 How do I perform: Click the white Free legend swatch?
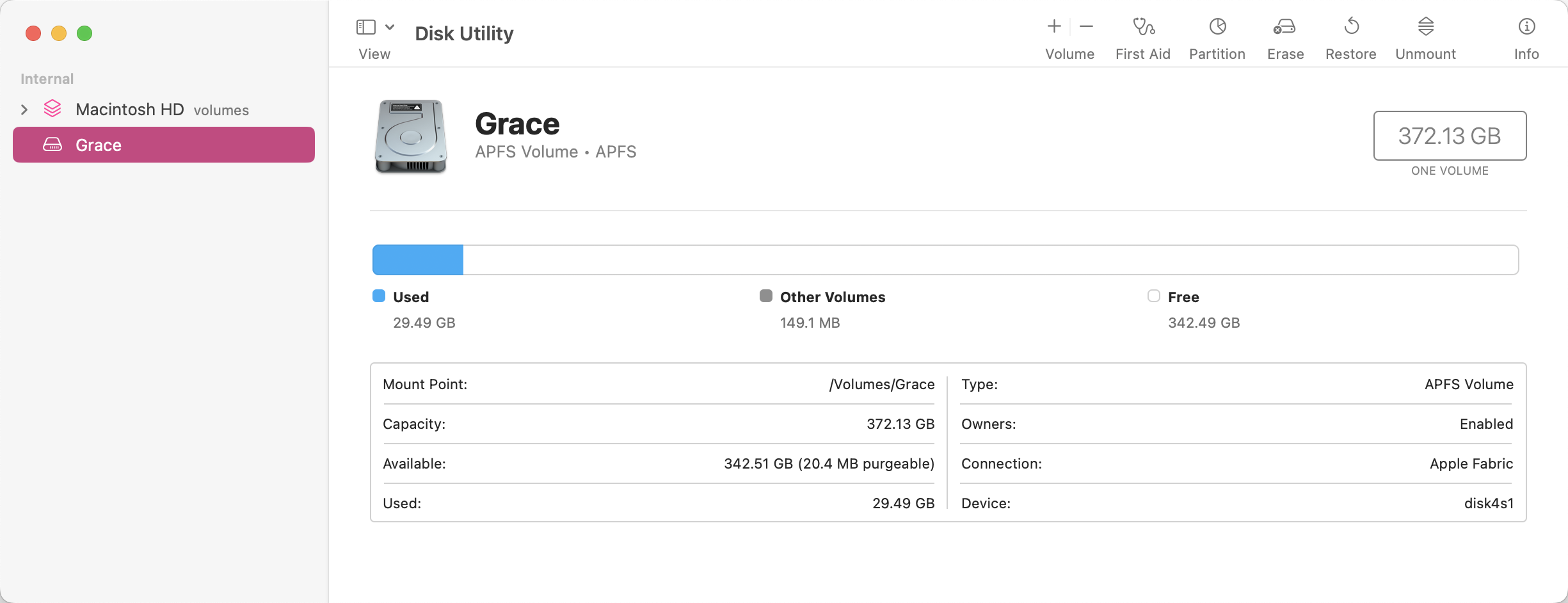point(1153,296)
